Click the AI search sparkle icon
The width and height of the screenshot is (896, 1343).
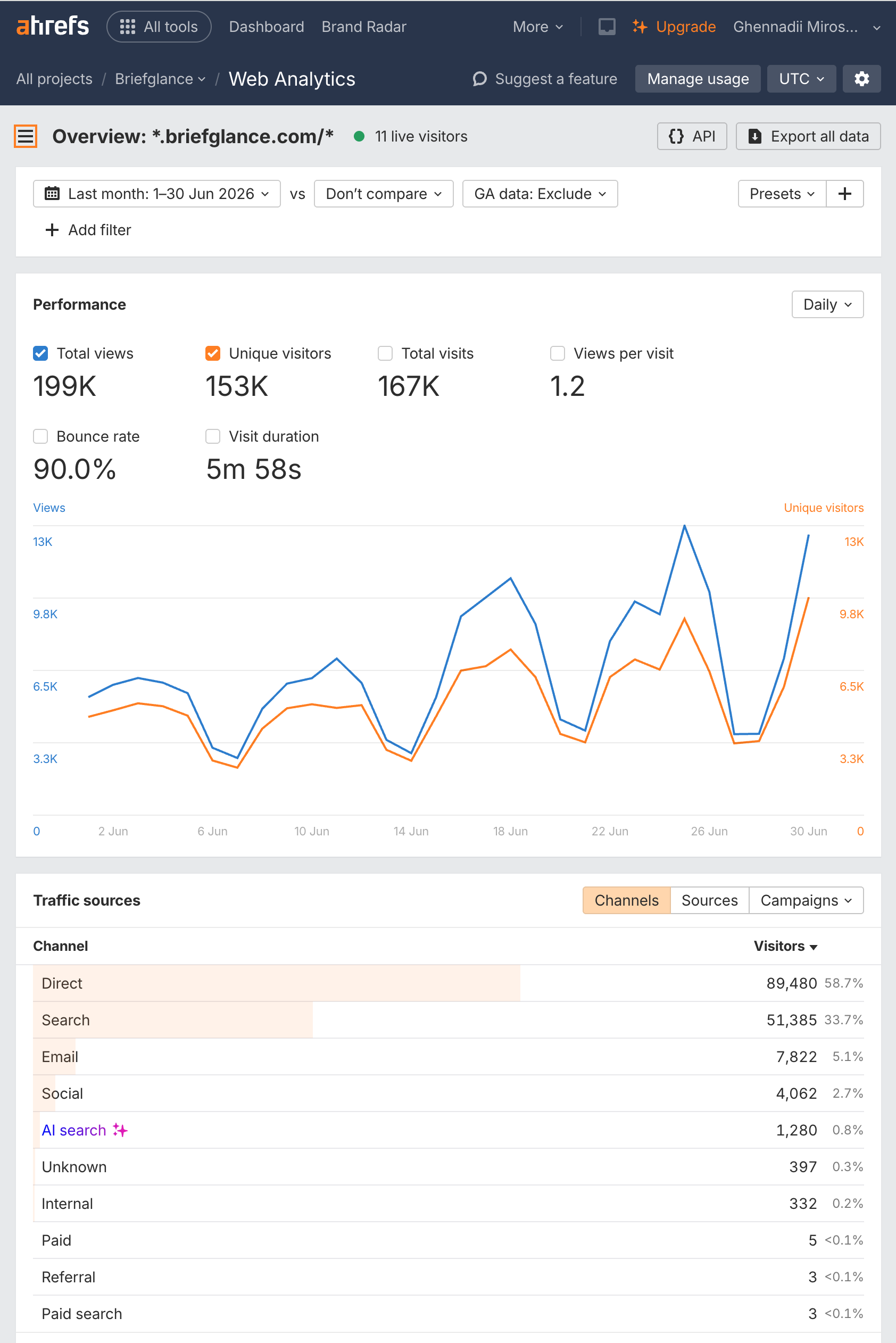[120, 1130]
